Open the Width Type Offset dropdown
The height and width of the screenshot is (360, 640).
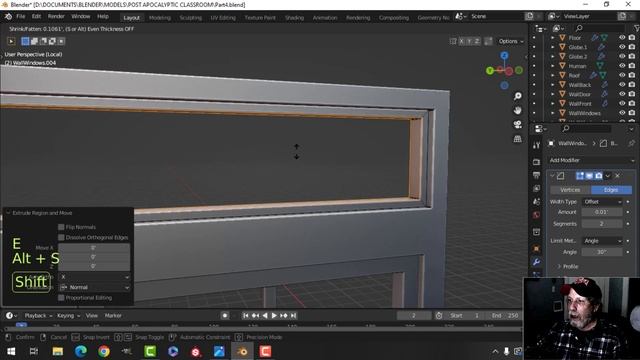(x=602, y=202)
